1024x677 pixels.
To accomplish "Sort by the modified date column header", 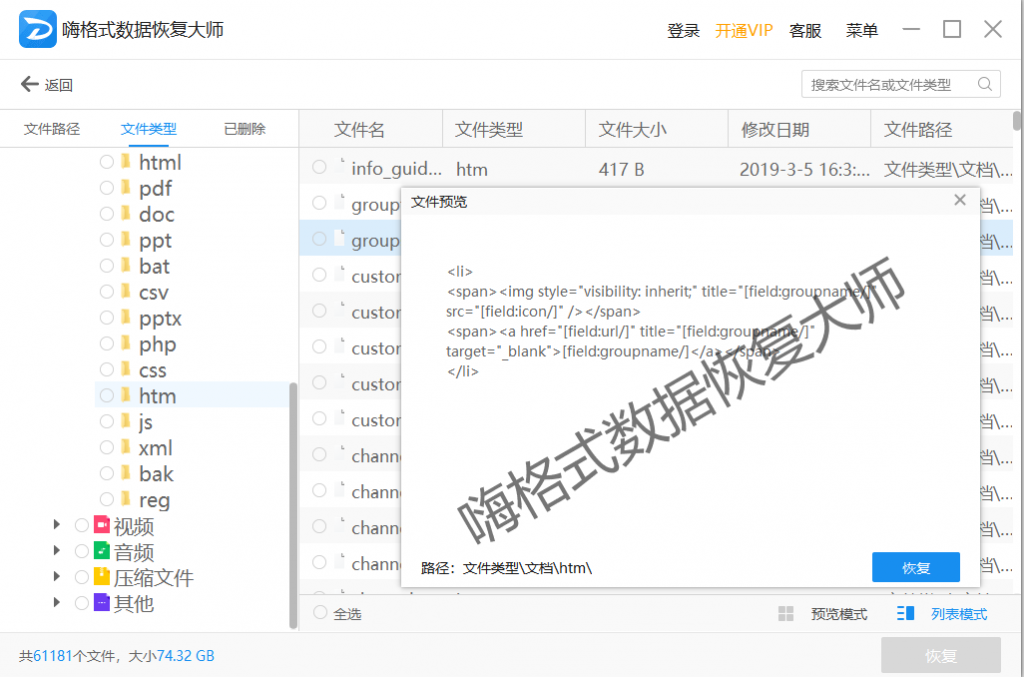I will [775, 129].
